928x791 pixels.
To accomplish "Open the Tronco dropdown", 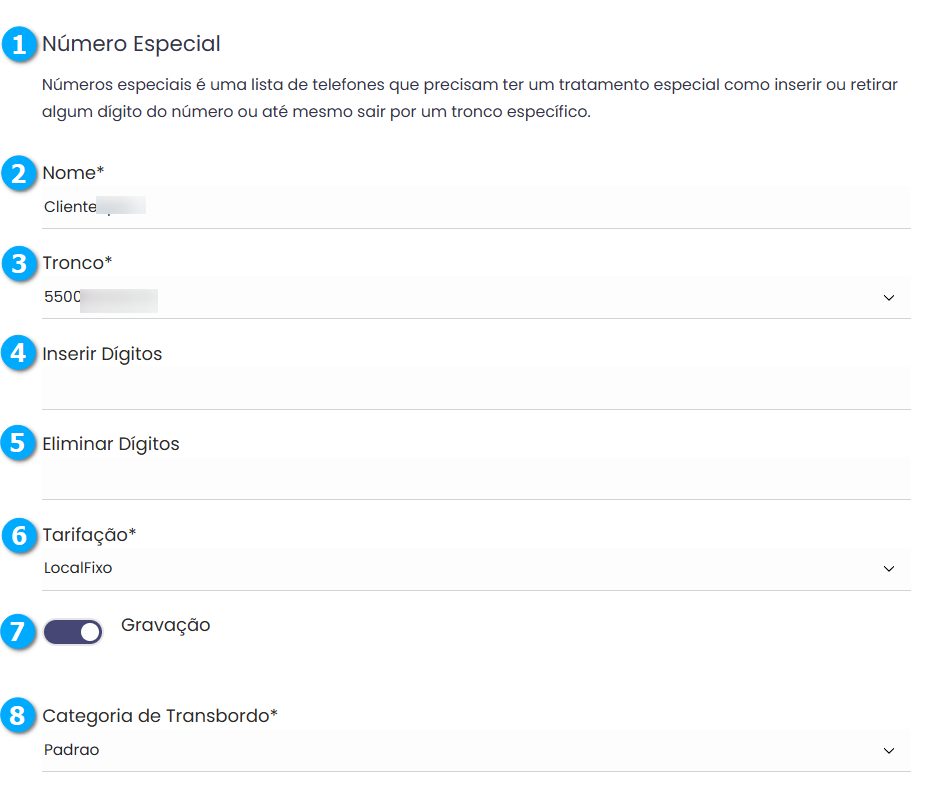I will point(475,298).
